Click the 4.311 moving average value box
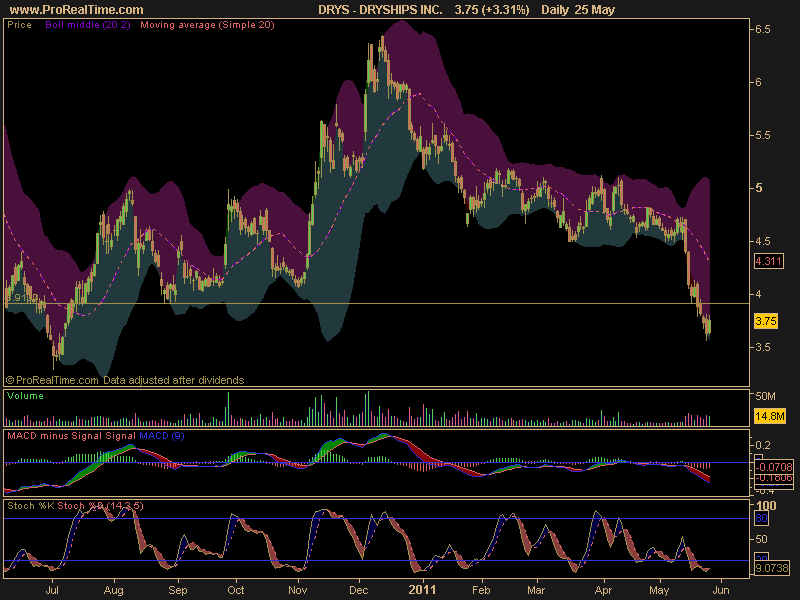Viewport: 800px width, 600px height. coord(768,261)
